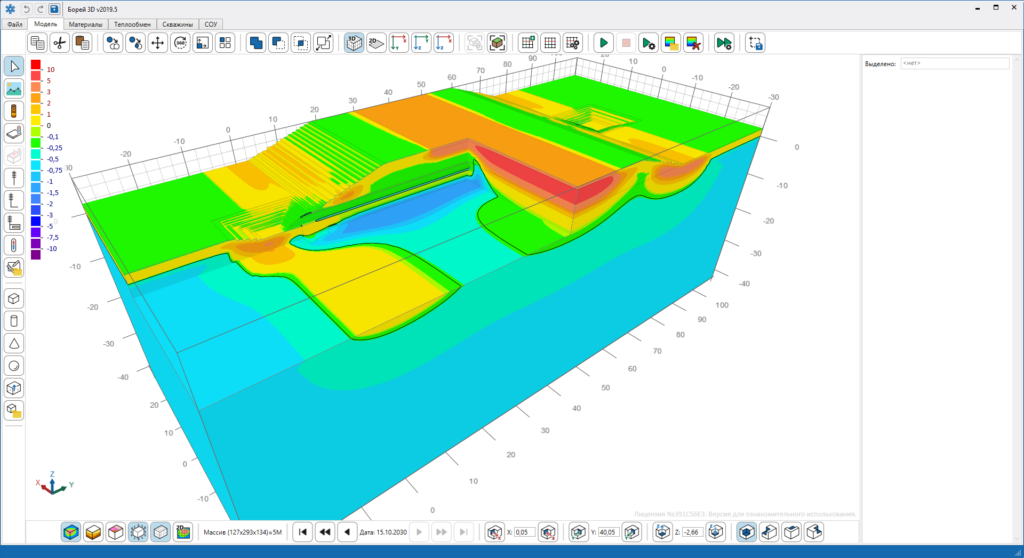Screen dimensions: 1024x558
Task: Jump to first date step button
Action: pos(302,532)
